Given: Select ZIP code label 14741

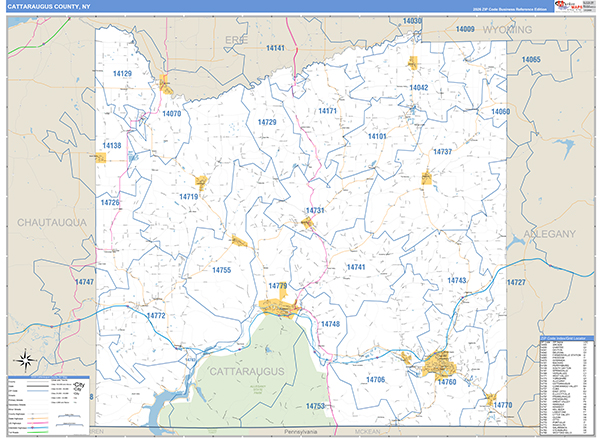Looking at the screenshot, I should [x=356, y=268].
